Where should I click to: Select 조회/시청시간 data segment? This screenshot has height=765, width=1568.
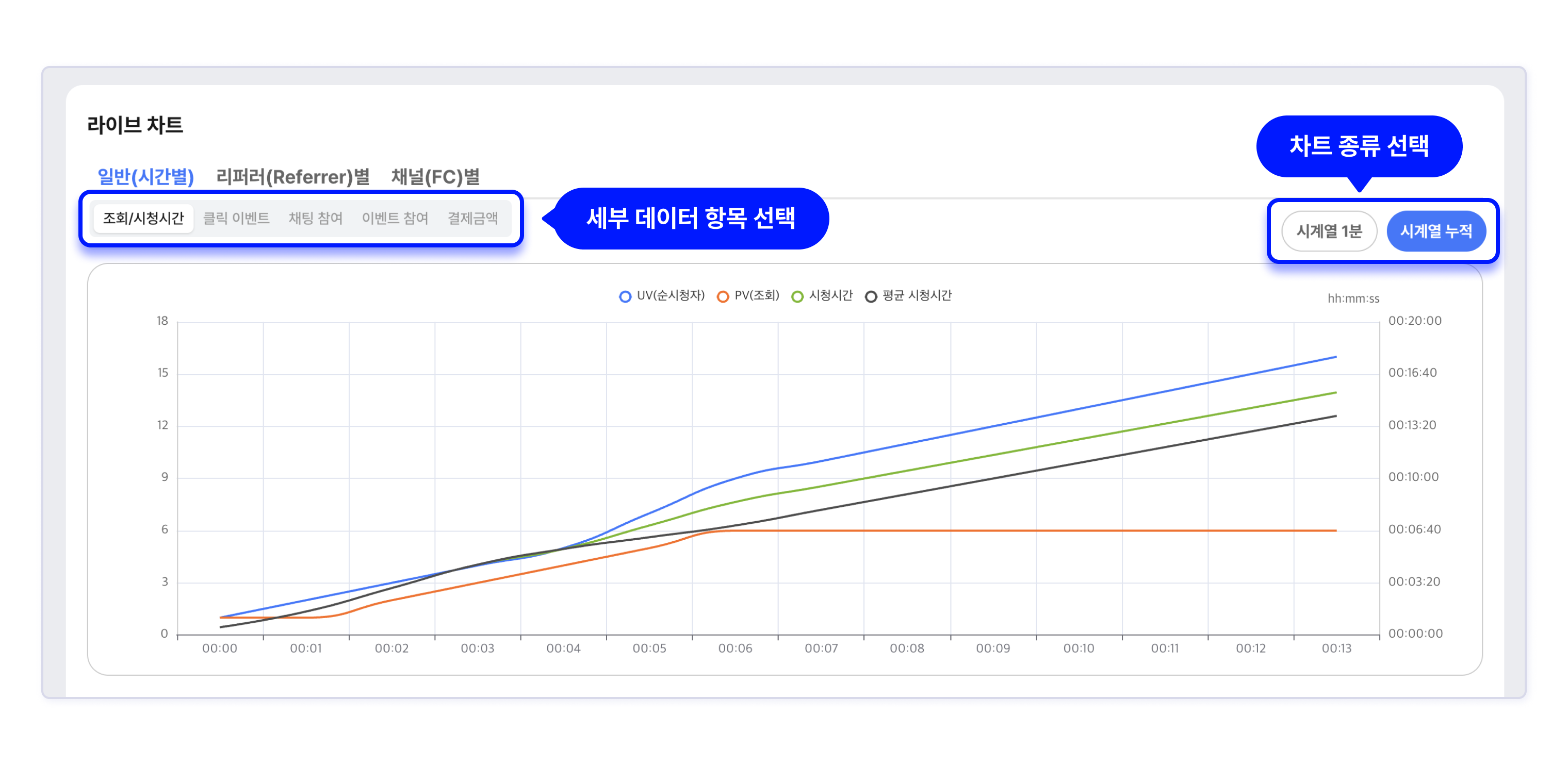[x=143, y=218]
